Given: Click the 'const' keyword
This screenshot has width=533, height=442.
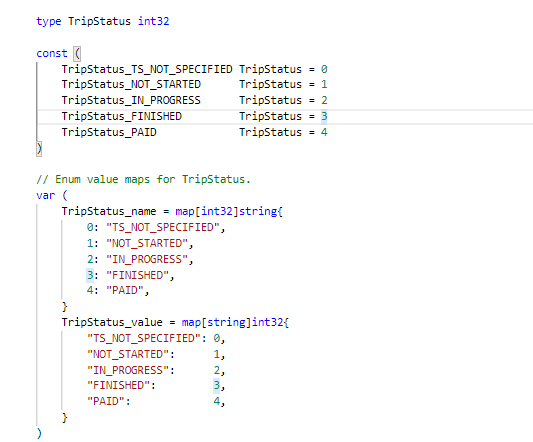Looking at the screenshot, I should [52, 53].
